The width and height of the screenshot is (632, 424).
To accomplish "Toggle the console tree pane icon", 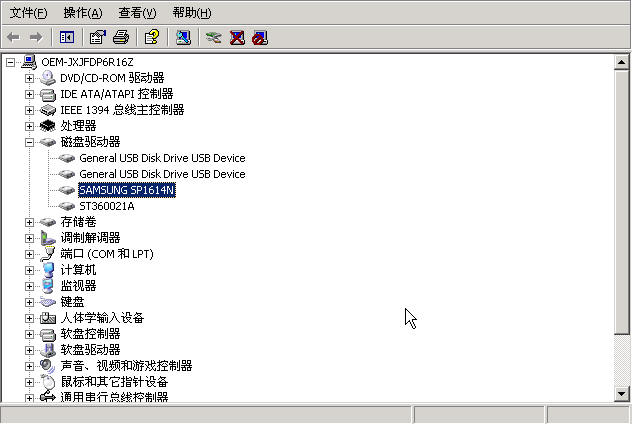I will click(x=67, y=37).
